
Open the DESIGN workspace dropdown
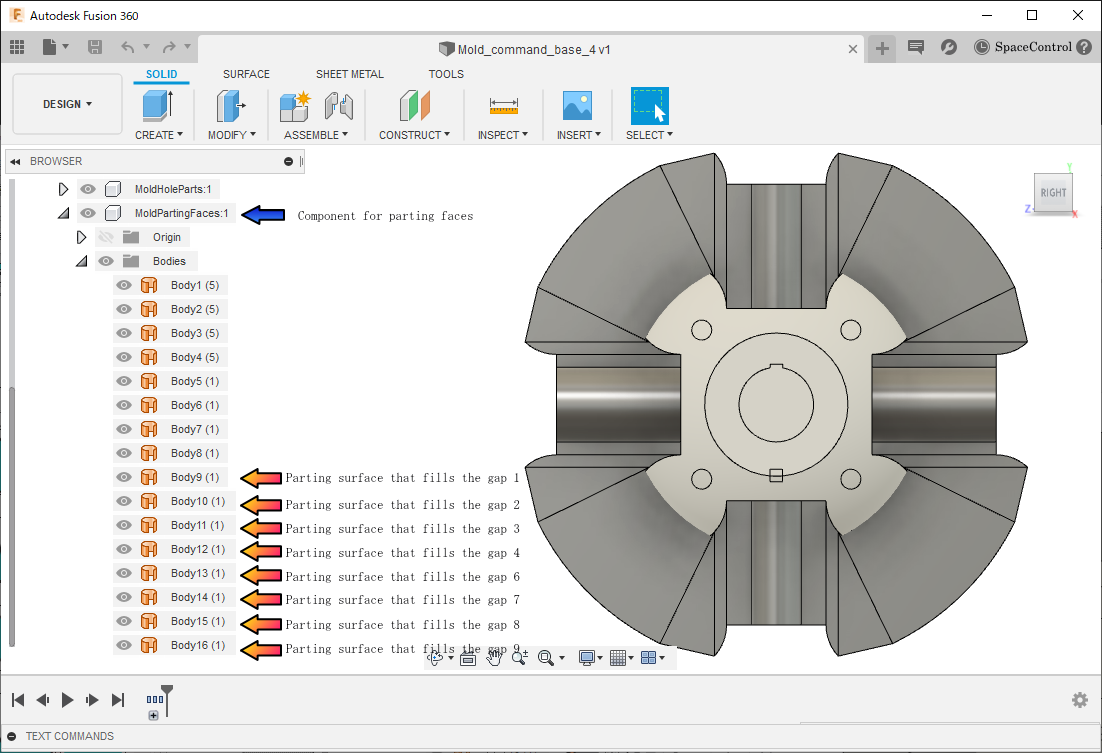pyautogui.click(x=67, y=104)
